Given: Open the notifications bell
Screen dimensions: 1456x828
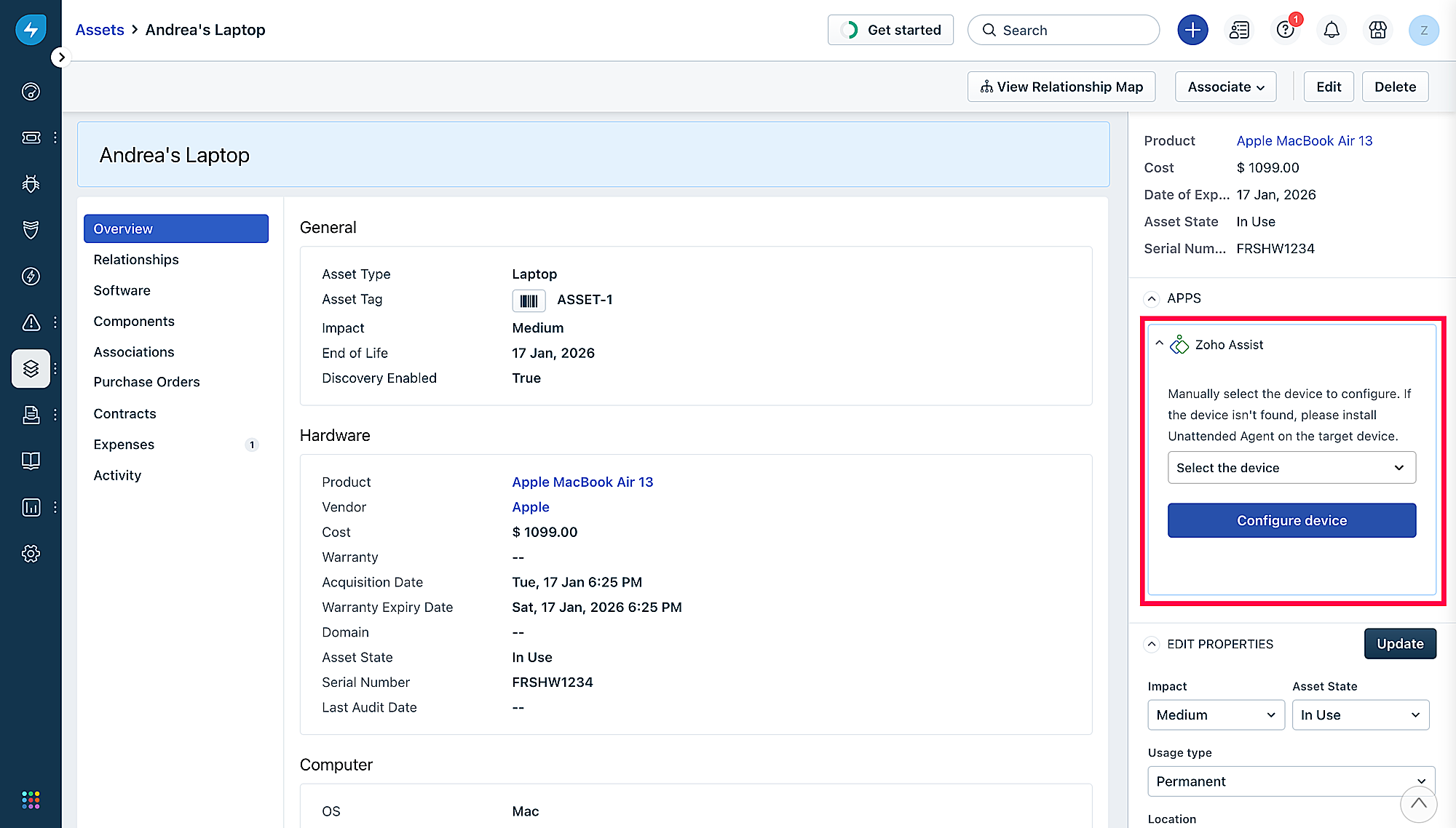Looking at the screenshot, I should (x=1332, y=30).
